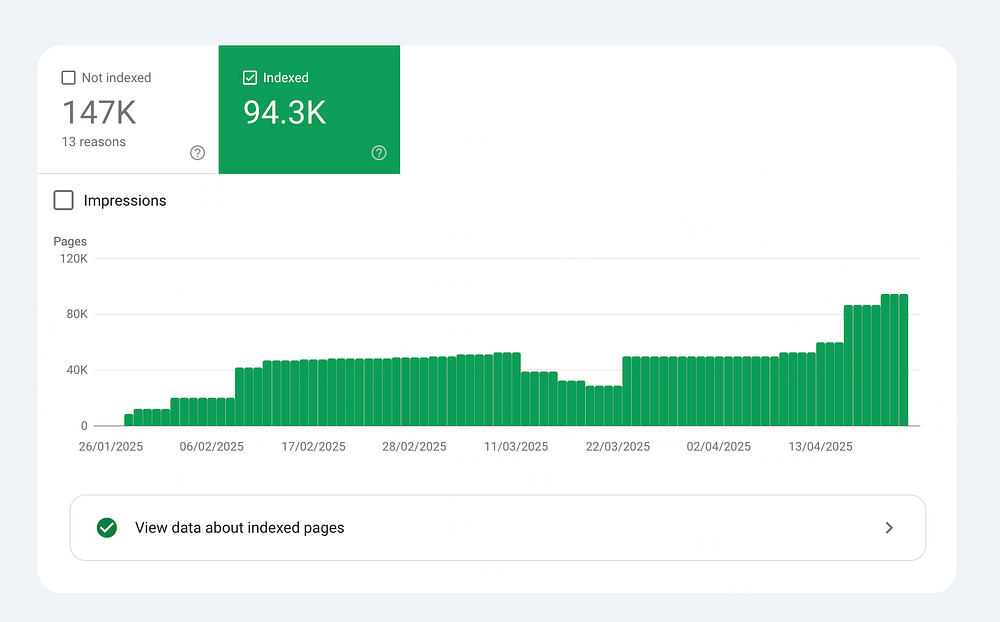The image size is (1000, 622).
Task: Click the 13 reasons text
Action: point(94,142)
